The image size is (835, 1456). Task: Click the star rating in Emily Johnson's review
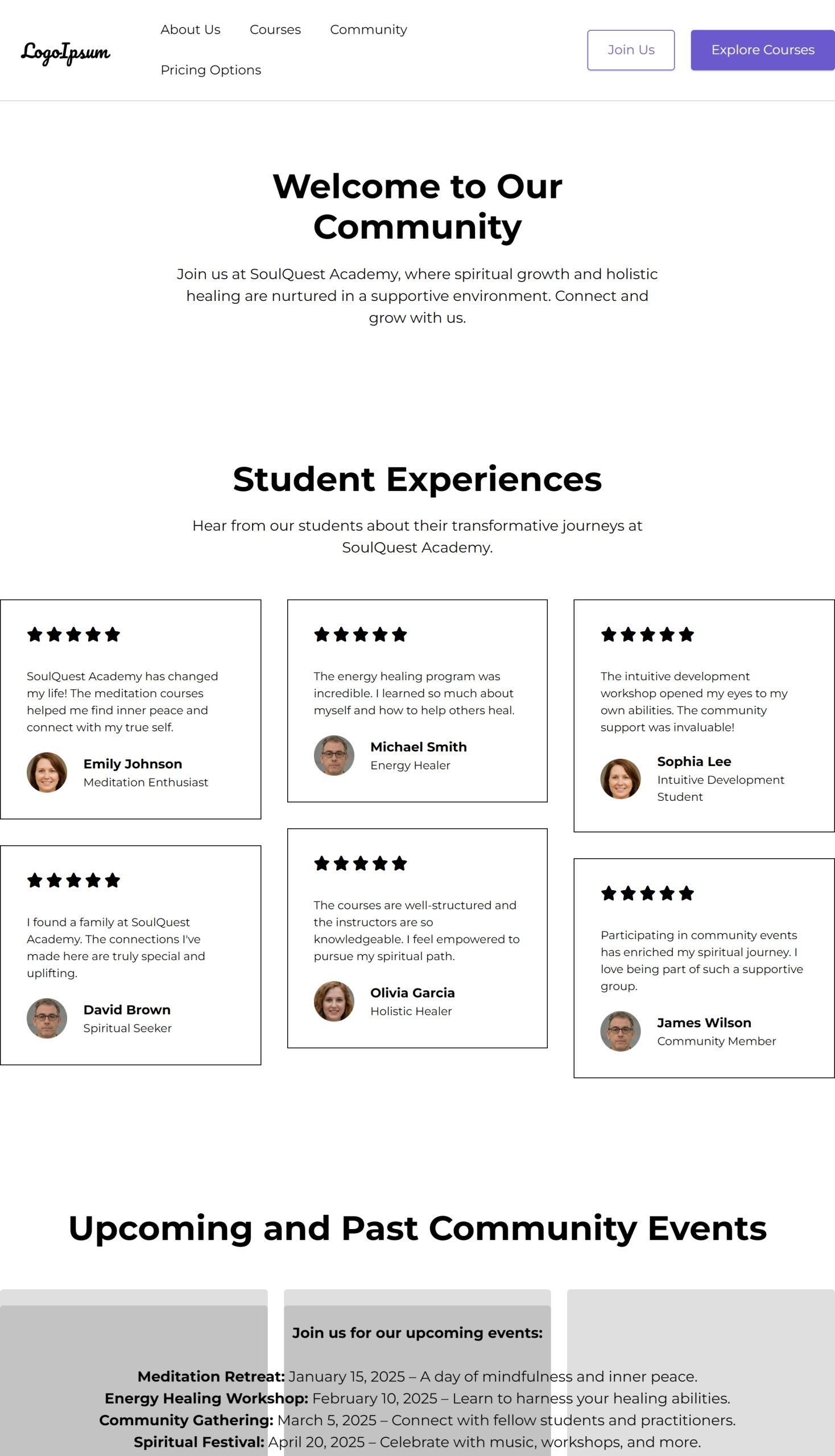tap(73, 634)
